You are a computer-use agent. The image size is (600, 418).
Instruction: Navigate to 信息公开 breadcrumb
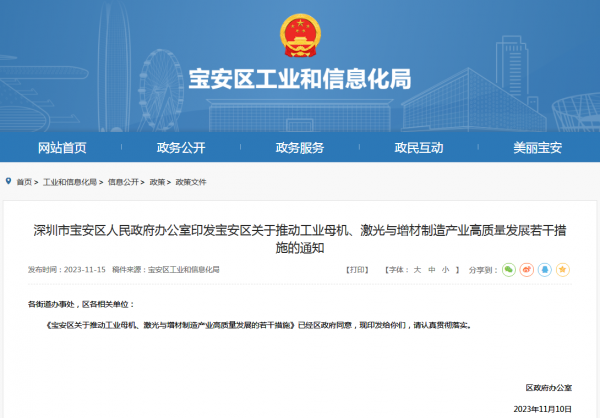[x=123, y=183]
